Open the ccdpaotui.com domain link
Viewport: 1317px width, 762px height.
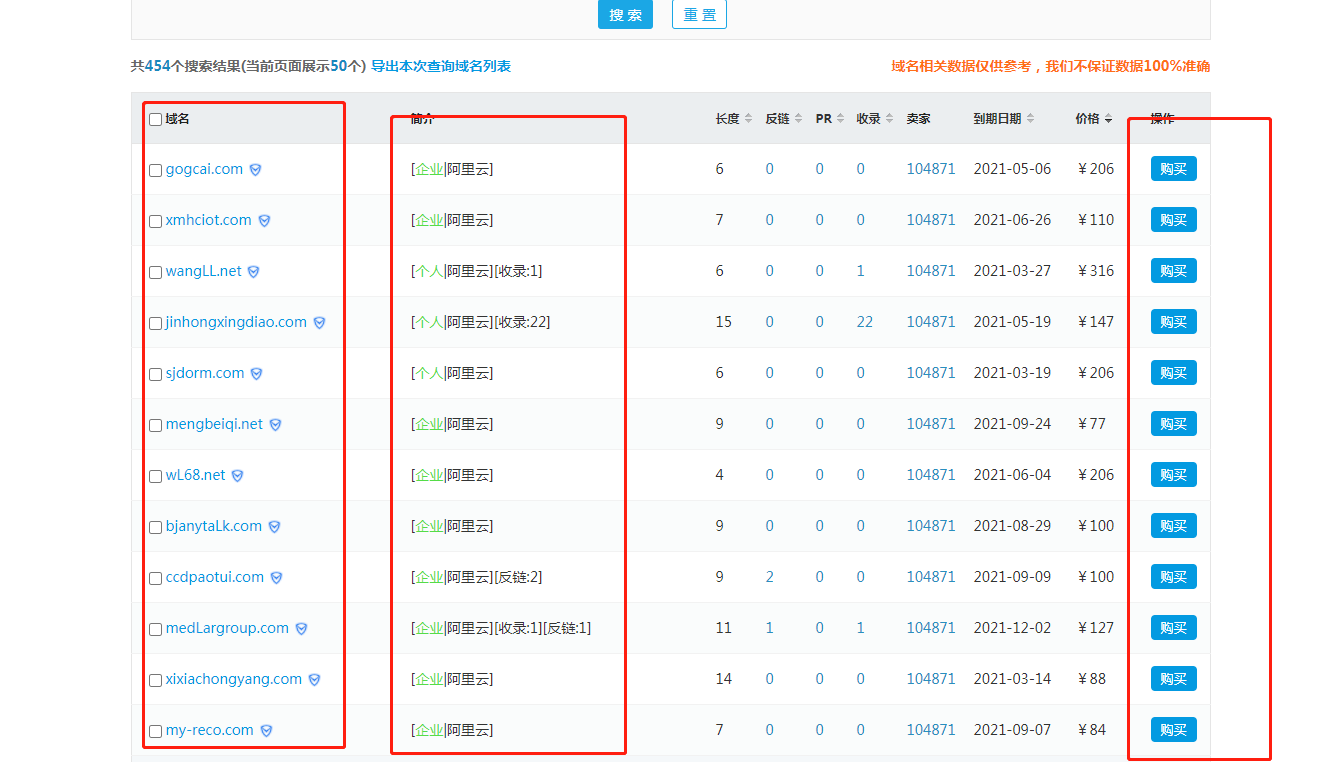click(x=215, y=577)
